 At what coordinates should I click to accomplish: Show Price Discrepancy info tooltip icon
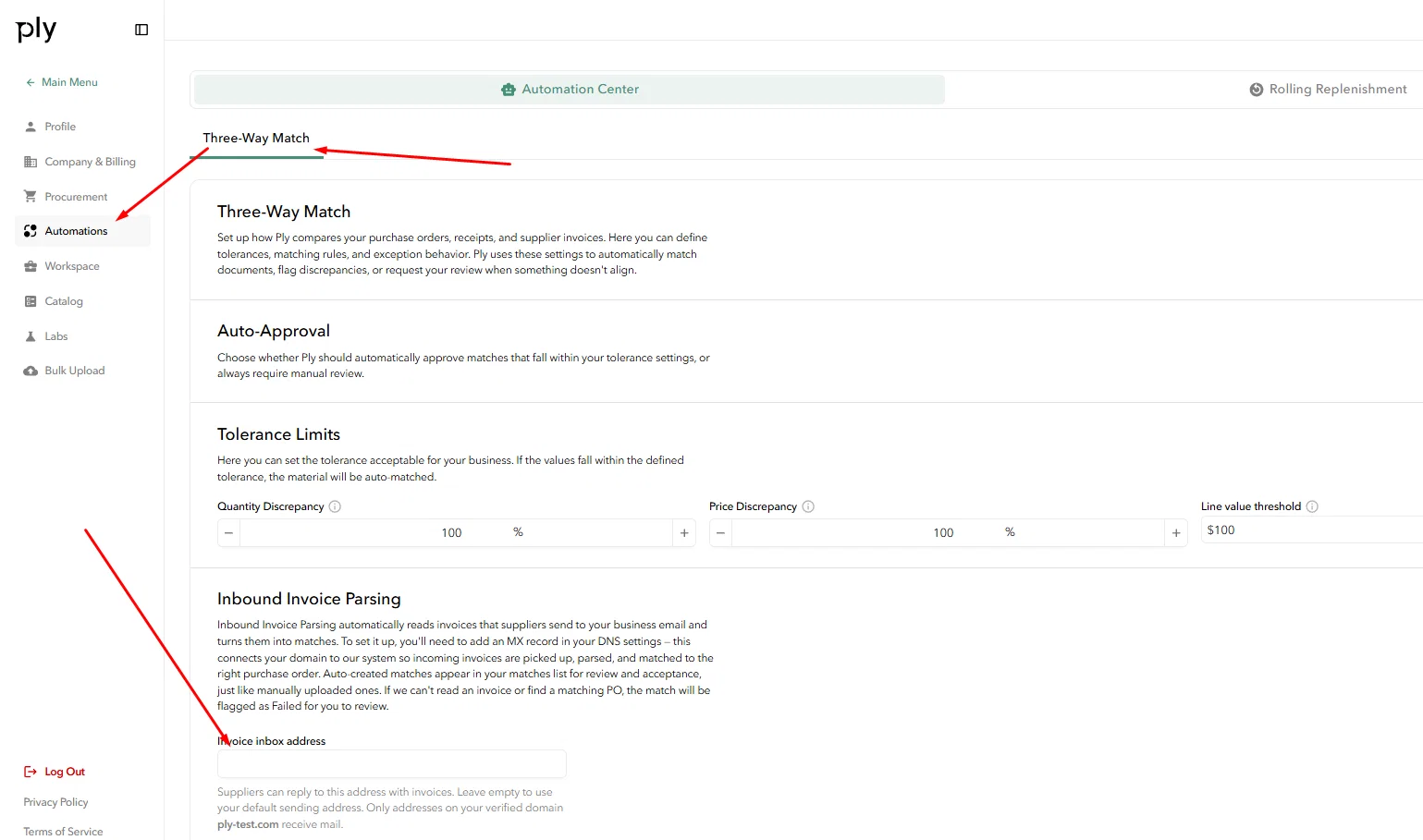pos(808,506)
